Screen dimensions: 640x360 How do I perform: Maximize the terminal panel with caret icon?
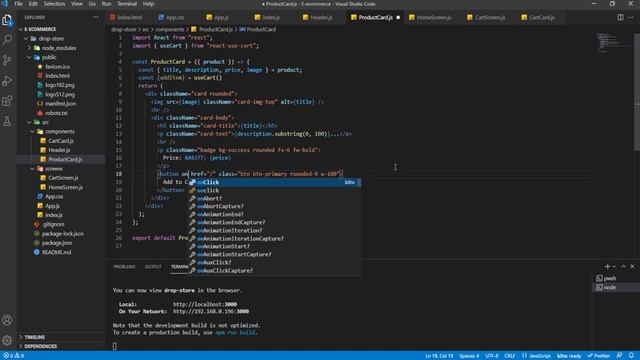[x=623, y=267]
